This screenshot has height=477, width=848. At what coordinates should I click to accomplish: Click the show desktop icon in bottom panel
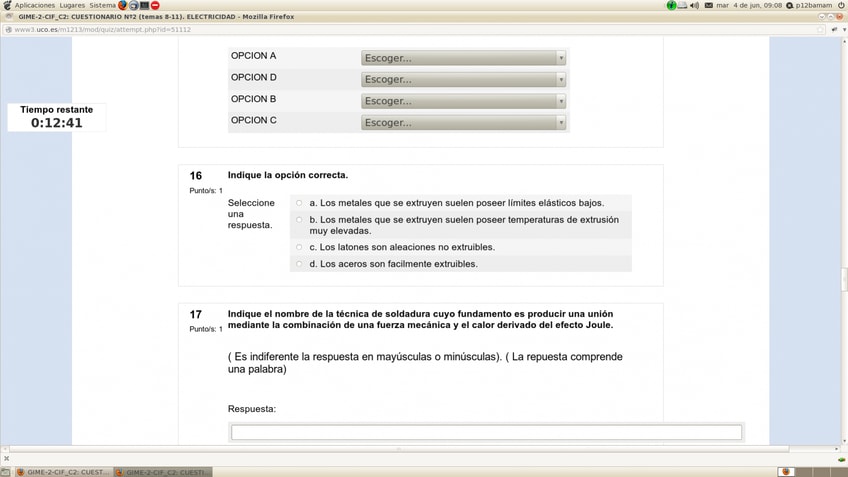[x=5, y=472]
